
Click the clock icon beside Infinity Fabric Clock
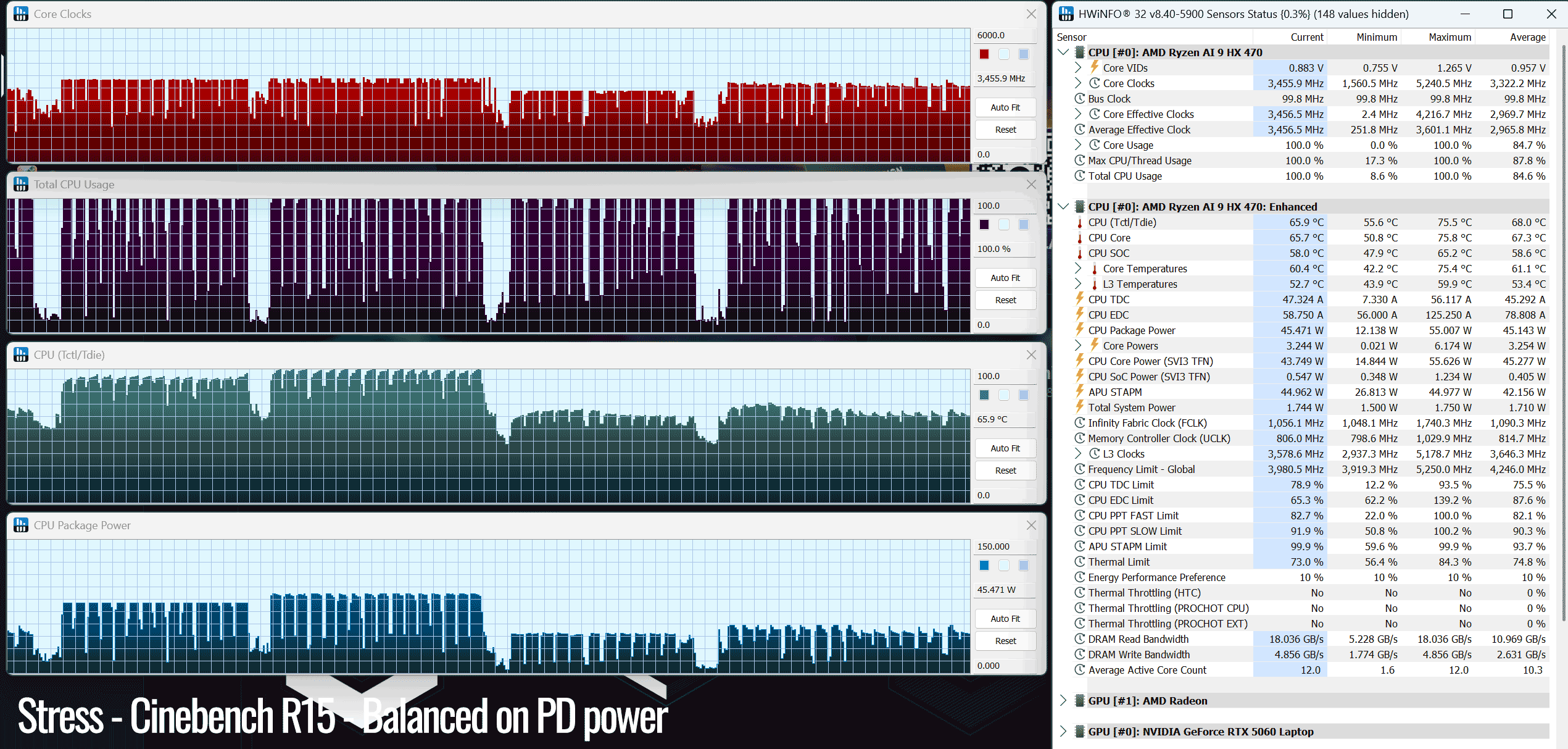click(1079, 422)
